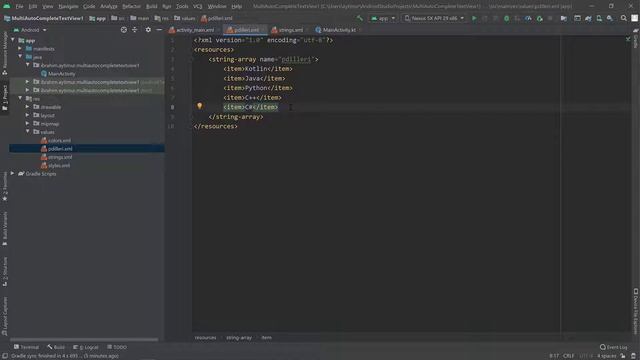Expand the mipmap folder
This screenshot has height=360, width=640.
[27, 123]
